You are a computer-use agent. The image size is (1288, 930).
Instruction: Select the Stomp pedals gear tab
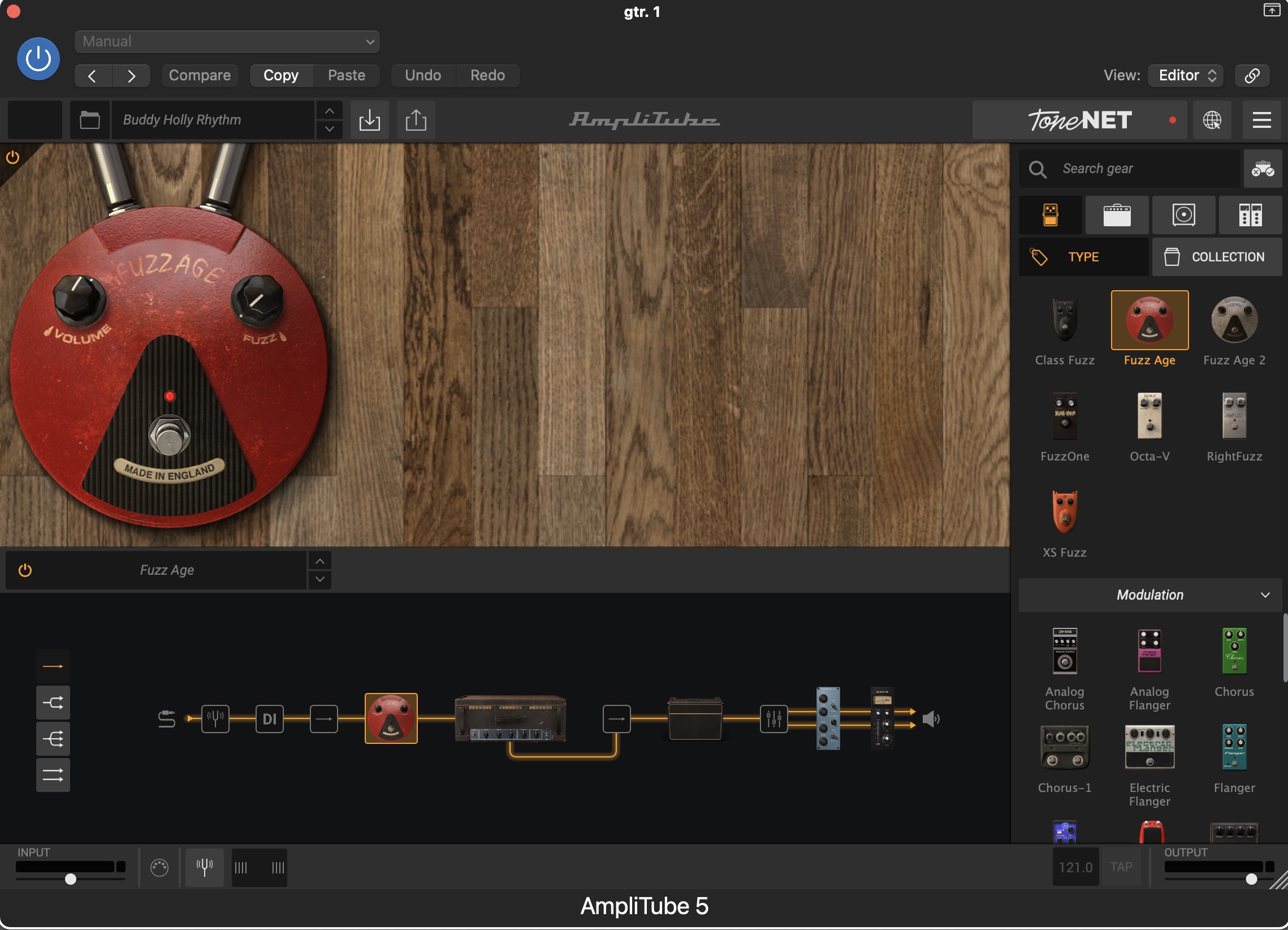tap(1050, 216)
